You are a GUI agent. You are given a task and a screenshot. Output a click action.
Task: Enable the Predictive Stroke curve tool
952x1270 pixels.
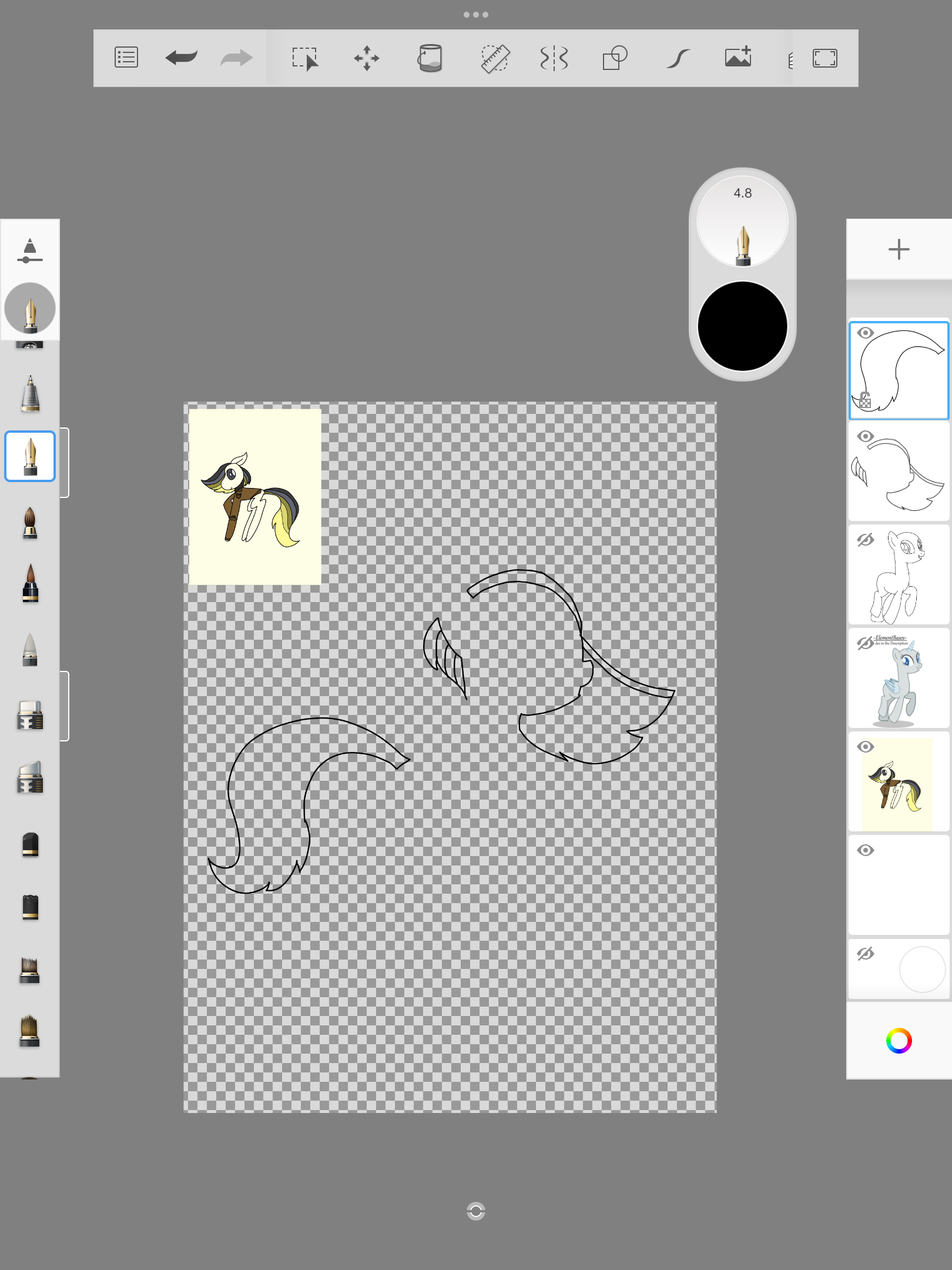[678, 58]
